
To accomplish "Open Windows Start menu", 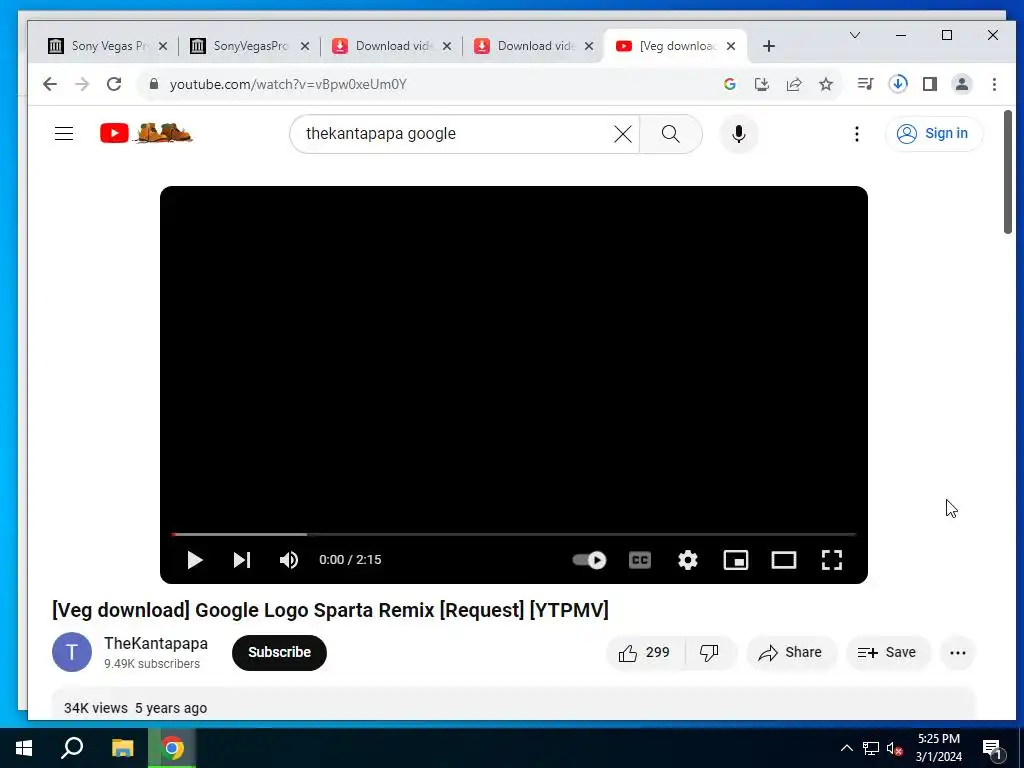I will click(x=24, y=748).
